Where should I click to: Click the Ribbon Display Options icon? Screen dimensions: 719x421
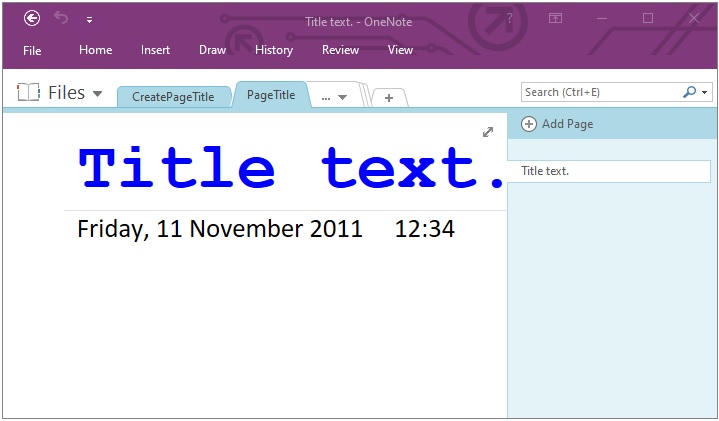(x=556, y=18)
